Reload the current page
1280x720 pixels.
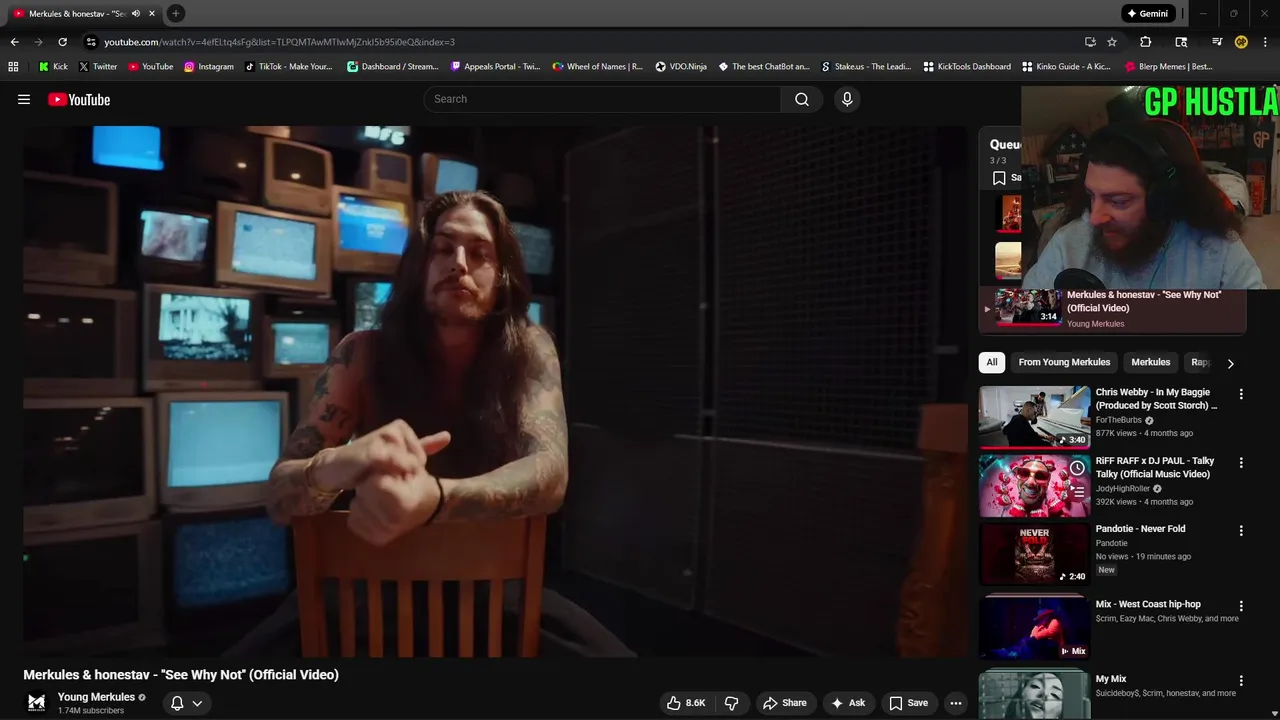coord(62,42)
